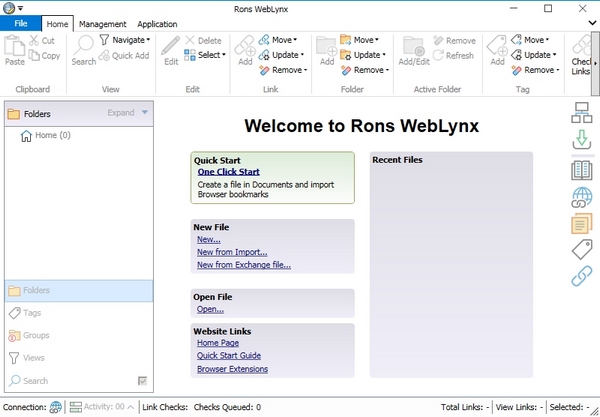Click the Paste clipboard icon

click(x=14, y=46)
